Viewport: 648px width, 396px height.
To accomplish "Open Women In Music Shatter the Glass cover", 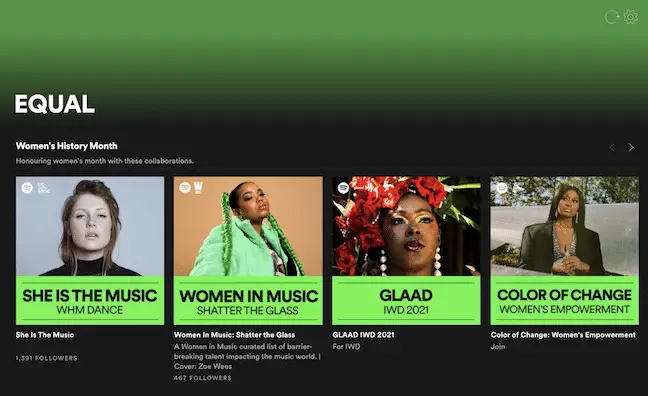I will pos(248,250).
